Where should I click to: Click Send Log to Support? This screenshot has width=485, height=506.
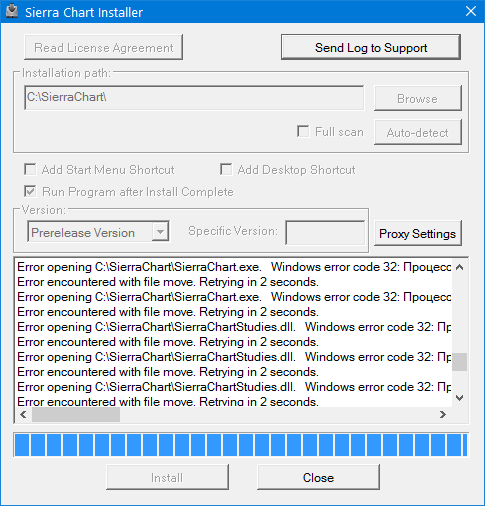click(371, 47)
